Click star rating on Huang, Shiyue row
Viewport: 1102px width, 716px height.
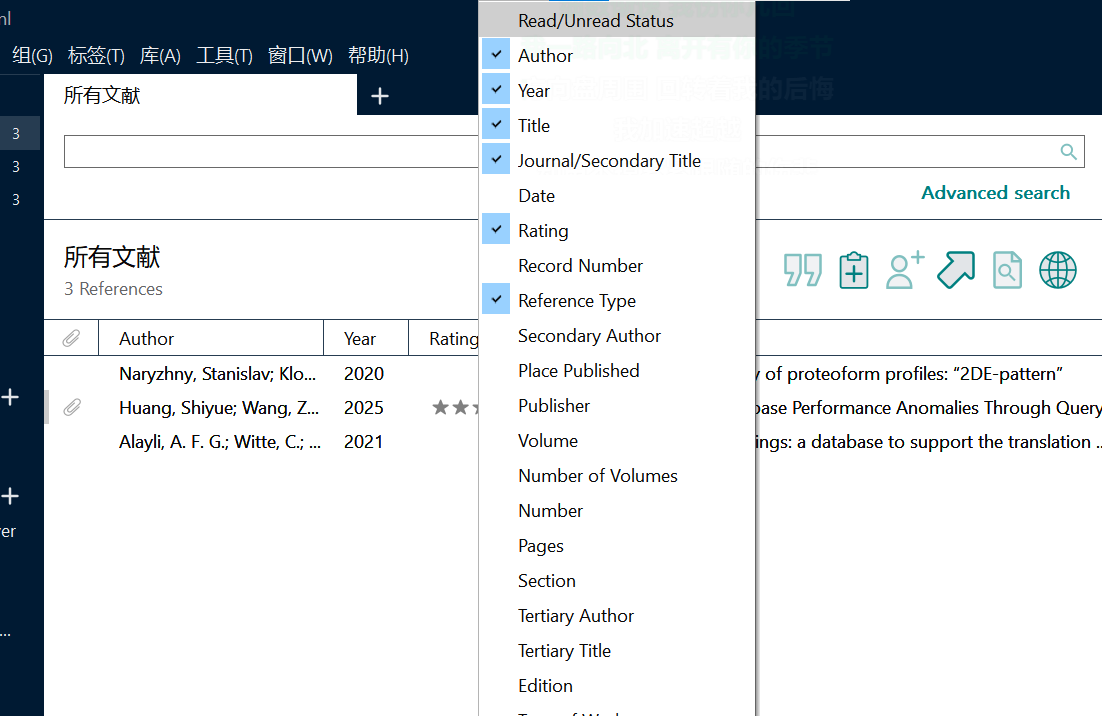click(454, 408)
